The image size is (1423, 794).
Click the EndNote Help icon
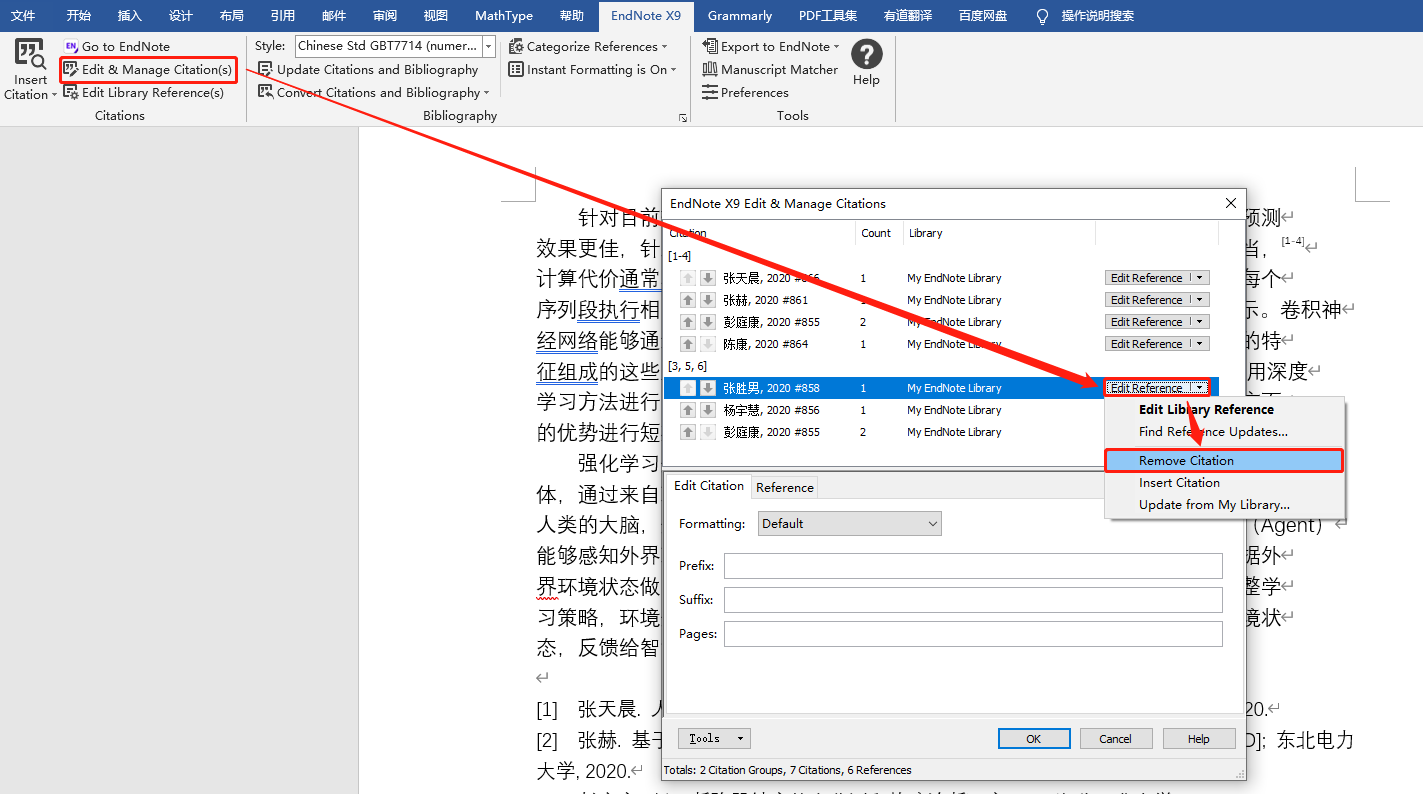pyautogui.click(x=866, y=55)
